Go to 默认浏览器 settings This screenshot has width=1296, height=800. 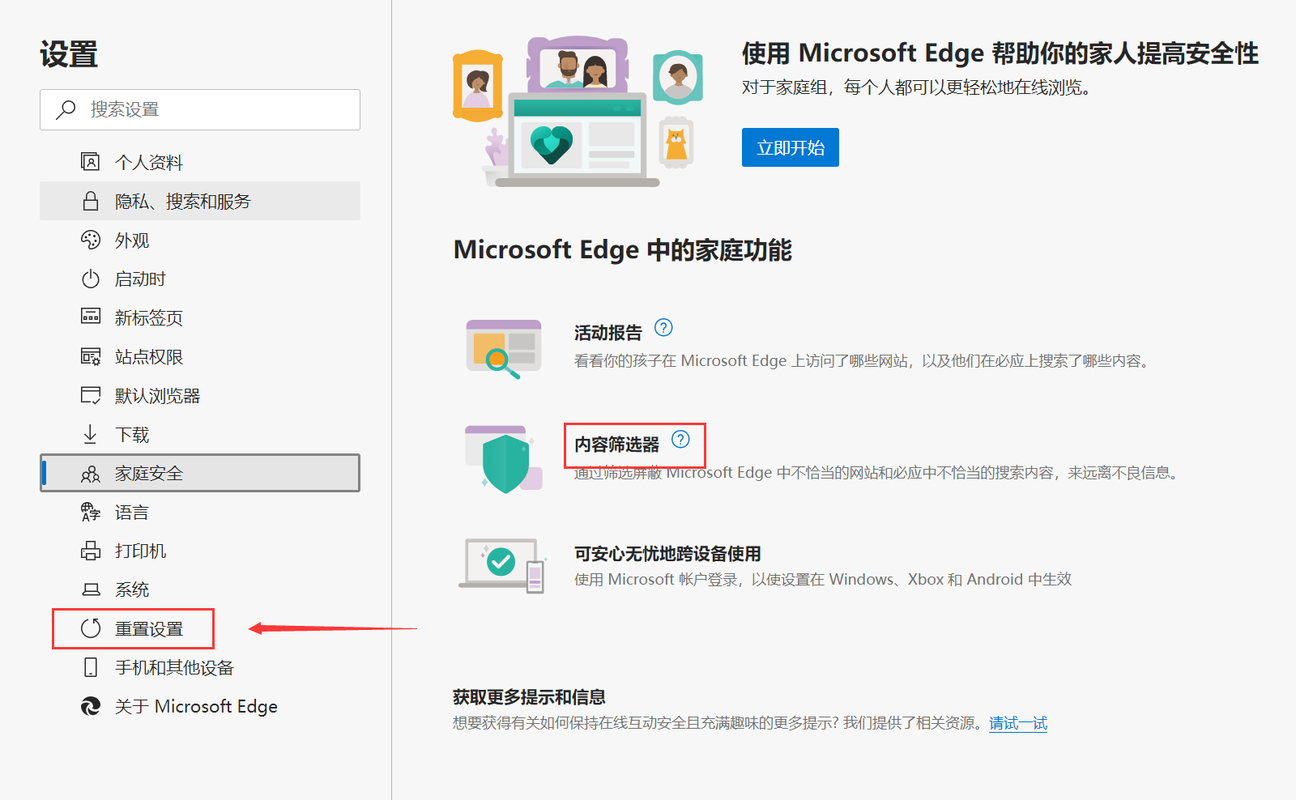[157, 396]
